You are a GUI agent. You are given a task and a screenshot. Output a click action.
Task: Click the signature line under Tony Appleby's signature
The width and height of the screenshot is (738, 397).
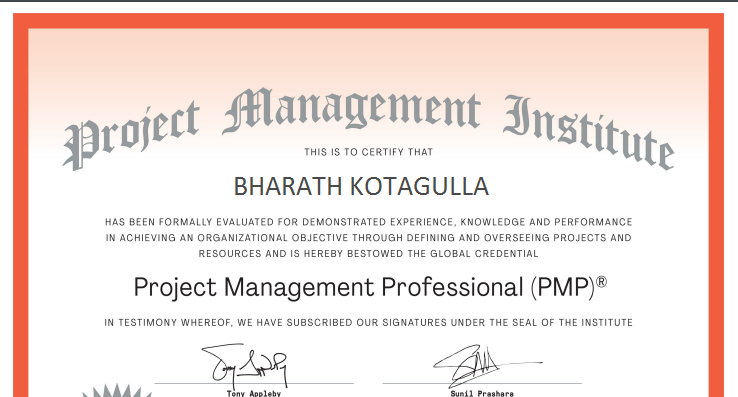click(254, 384)
